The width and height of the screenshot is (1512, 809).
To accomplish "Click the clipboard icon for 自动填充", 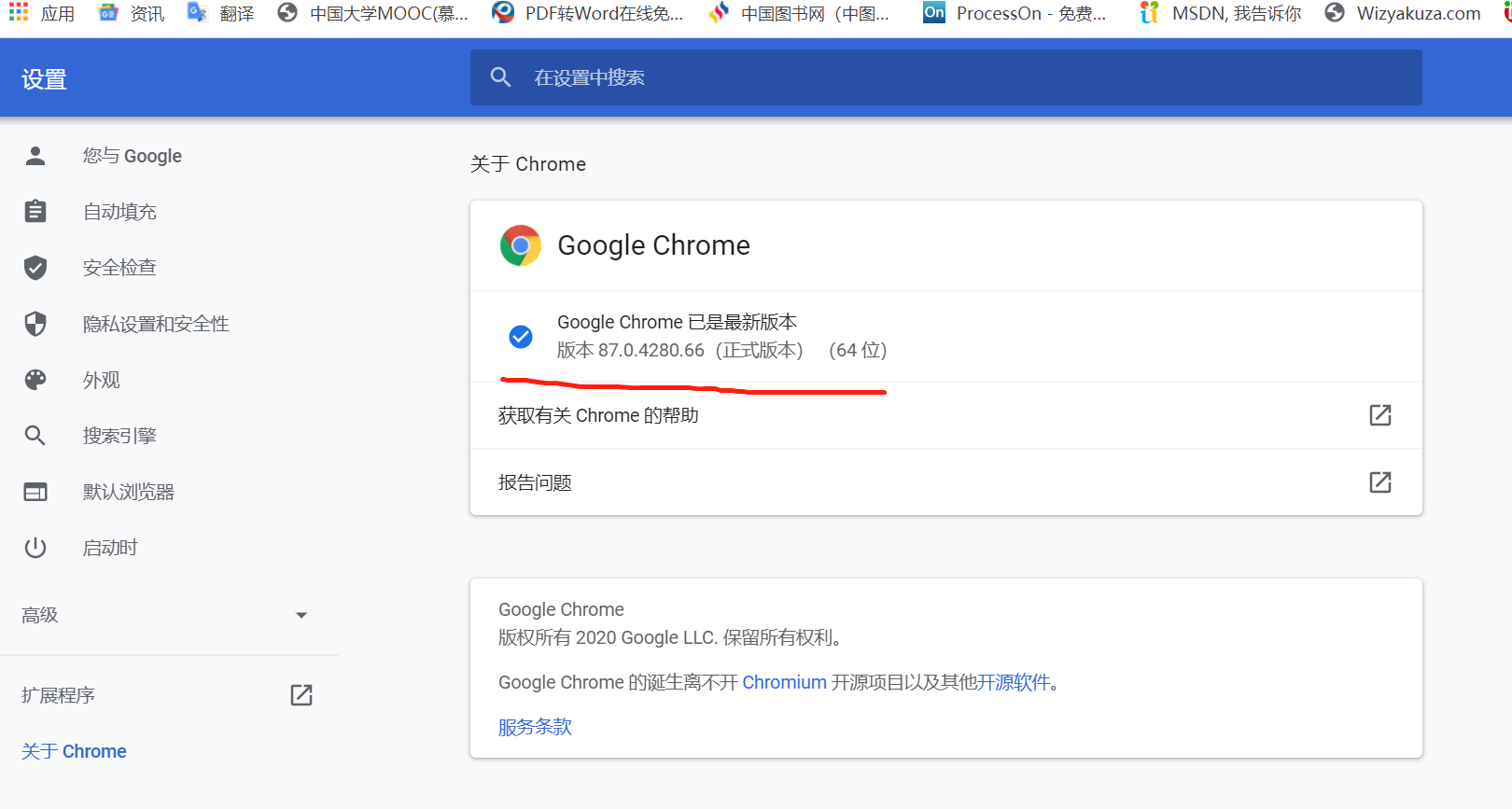I will [x=35, y=212].
